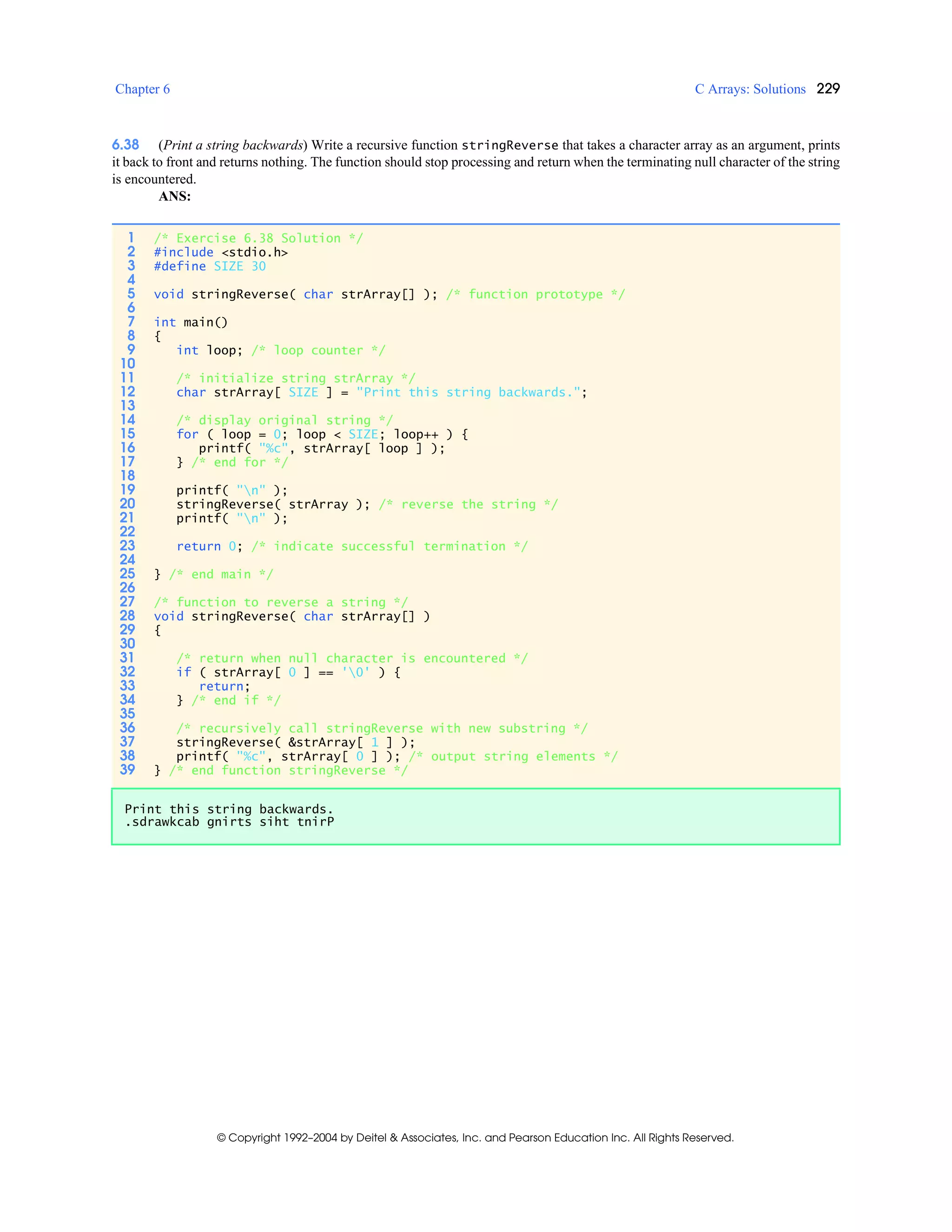Click comment 'reverse the string'

coord(468,504)
